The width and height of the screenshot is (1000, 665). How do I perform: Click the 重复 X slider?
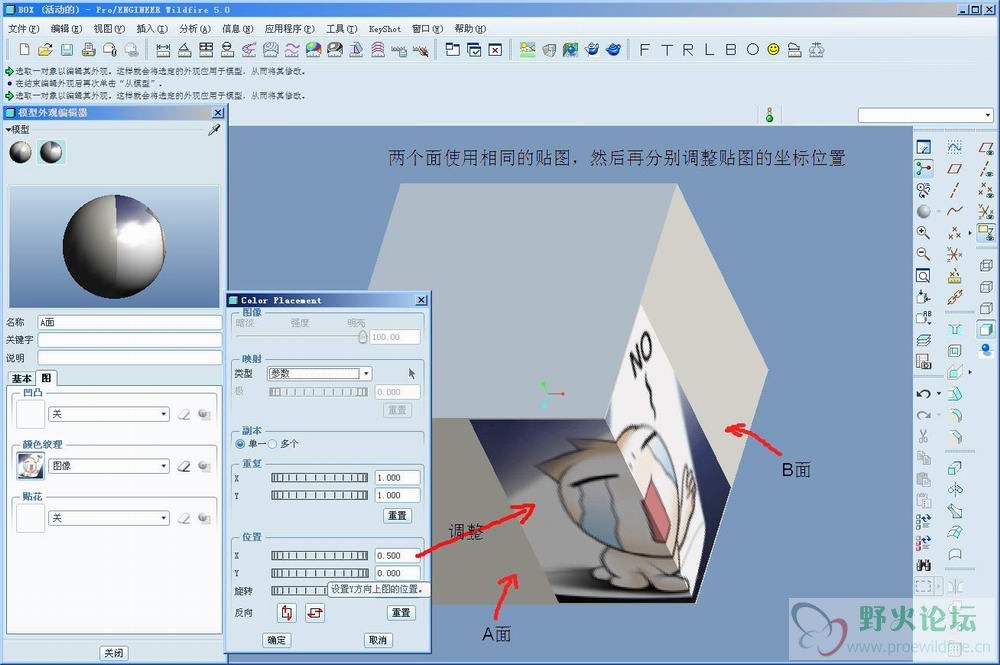[x=320, y=478]
